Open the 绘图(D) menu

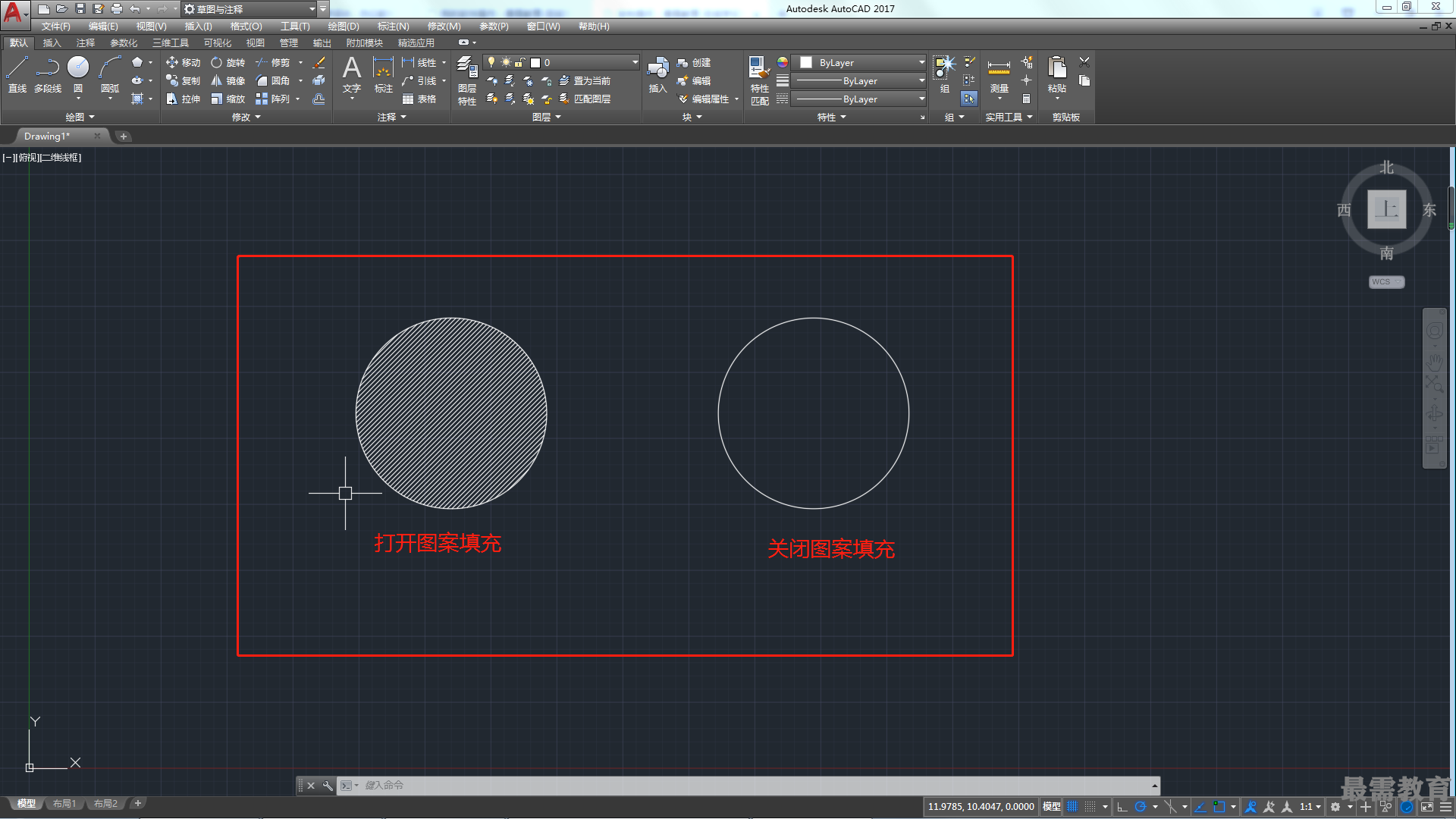(x=344, y=26)
